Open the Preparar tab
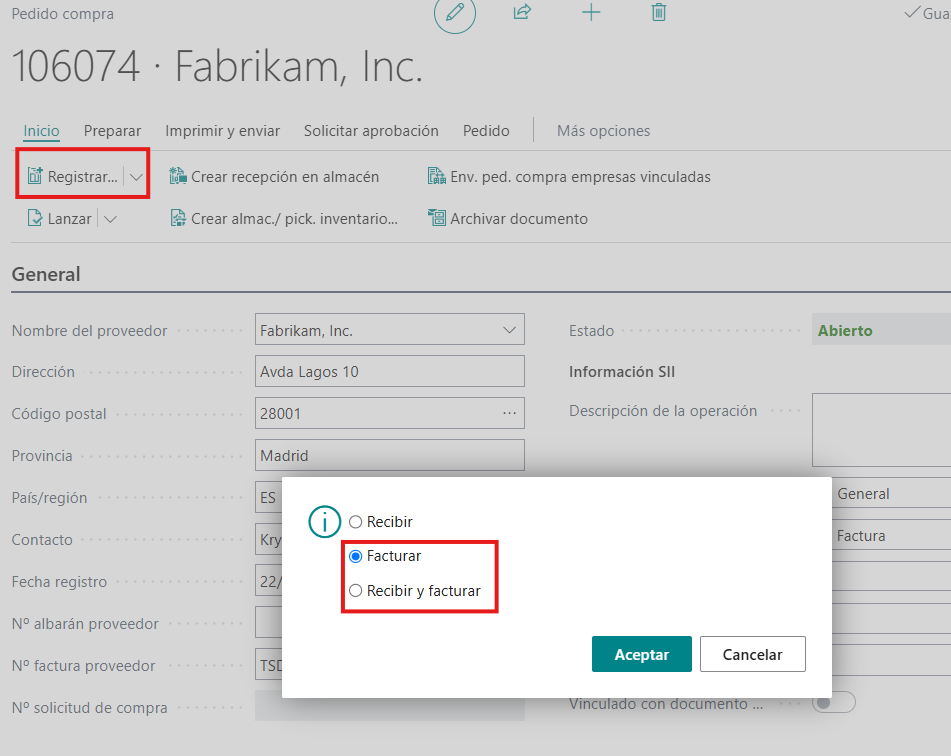The width and height of the screenshot is (951, 756). (x=112, y=131)
